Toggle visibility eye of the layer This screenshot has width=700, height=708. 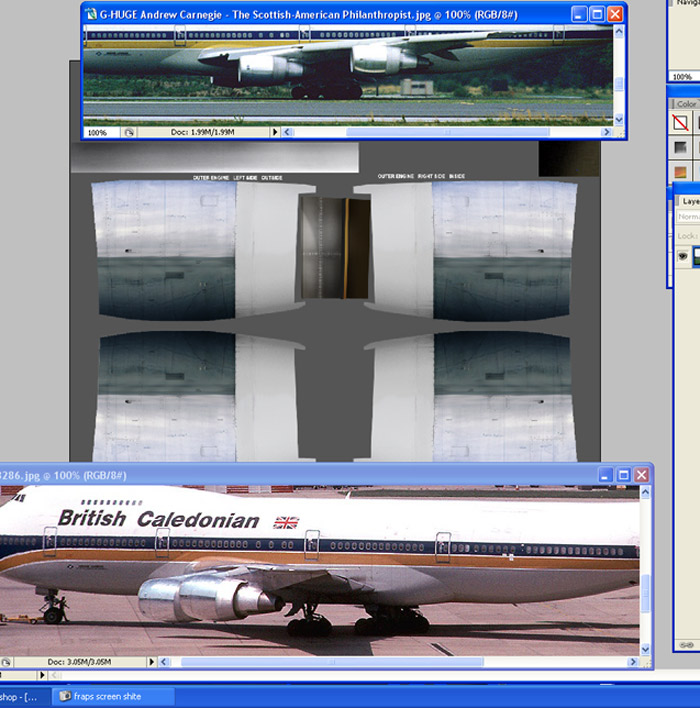pos(683,256)
